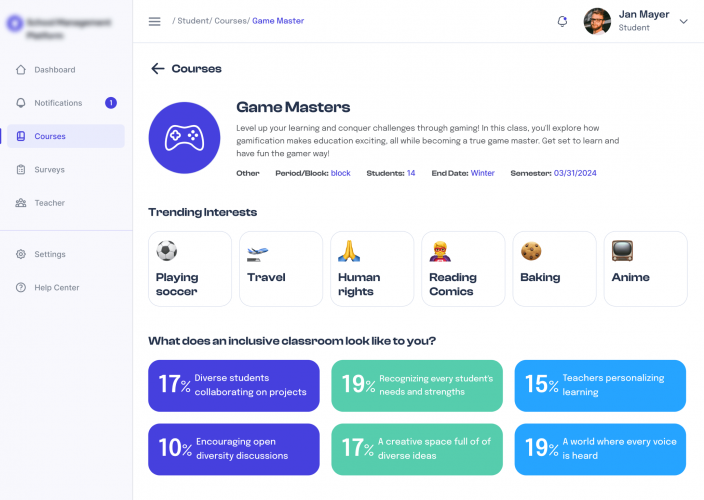This screenshot has height=500, width=704.
Task: Click the Courses page heading text
Action: [x=197, y=69]
